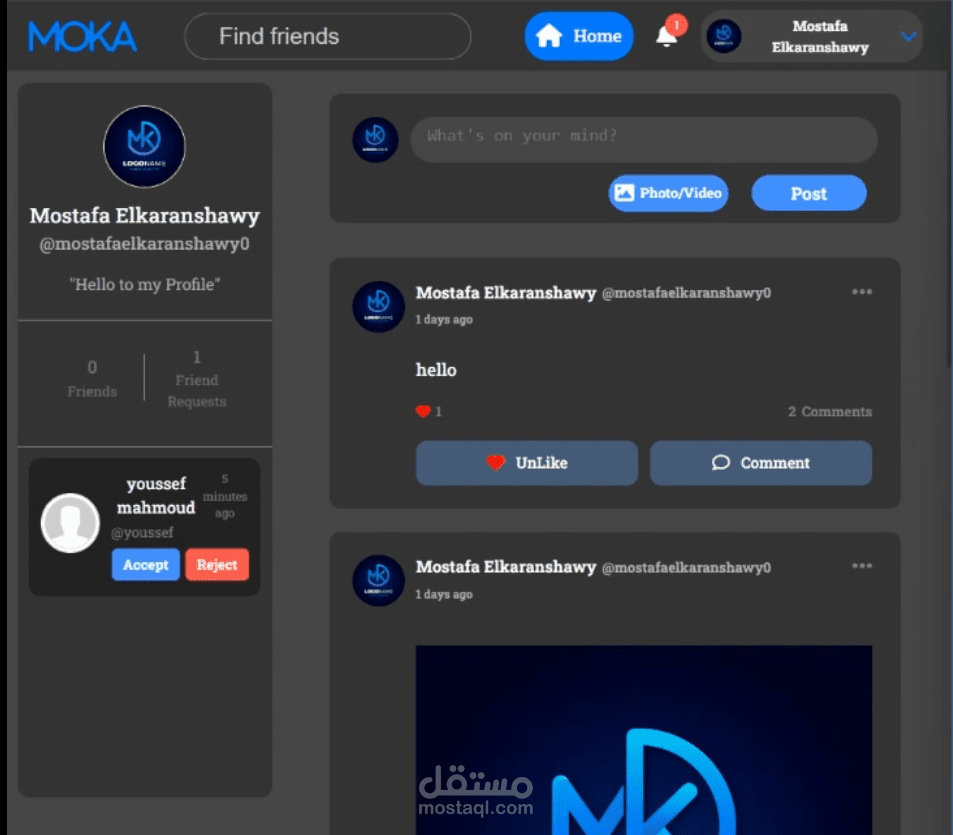This screenshot has height=835, width=953.
Task: Click the avatar beside the post composer
Action: (x=375, y=140)
